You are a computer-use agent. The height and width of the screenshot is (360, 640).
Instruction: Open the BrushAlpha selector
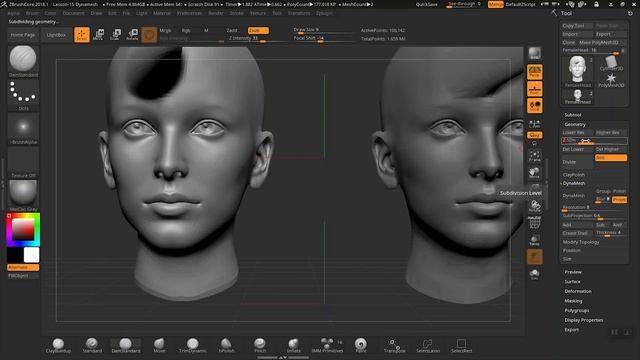click(x=23, y=129)
